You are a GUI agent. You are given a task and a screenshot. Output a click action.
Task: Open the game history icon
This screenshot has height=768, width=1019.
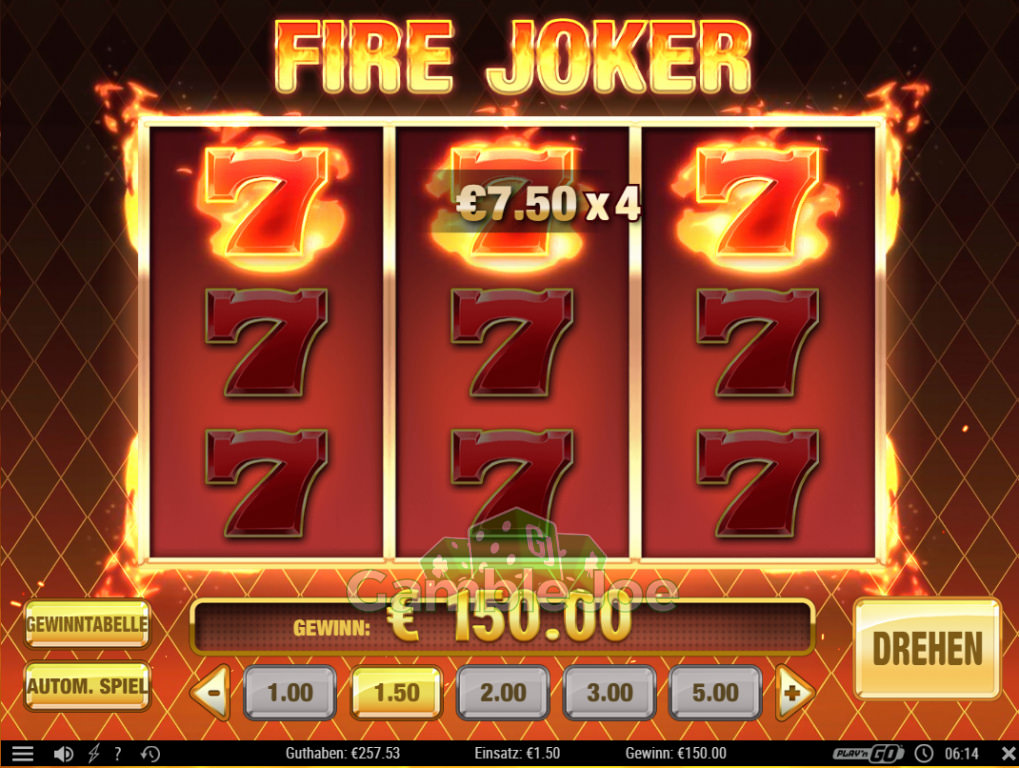tap(150, 754)
